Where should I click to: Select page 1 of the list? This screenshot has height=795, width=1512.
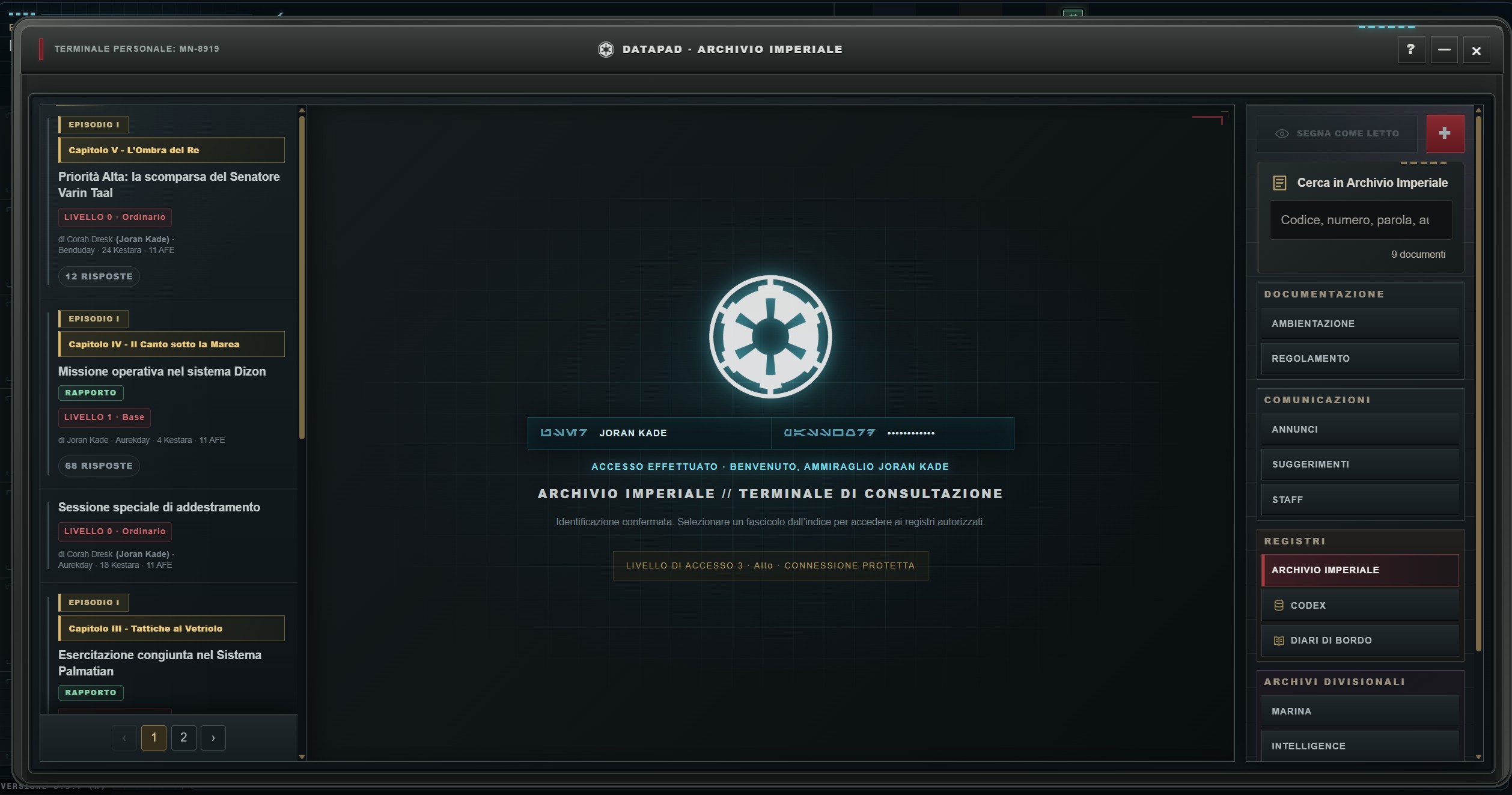[x=154, y=737]
